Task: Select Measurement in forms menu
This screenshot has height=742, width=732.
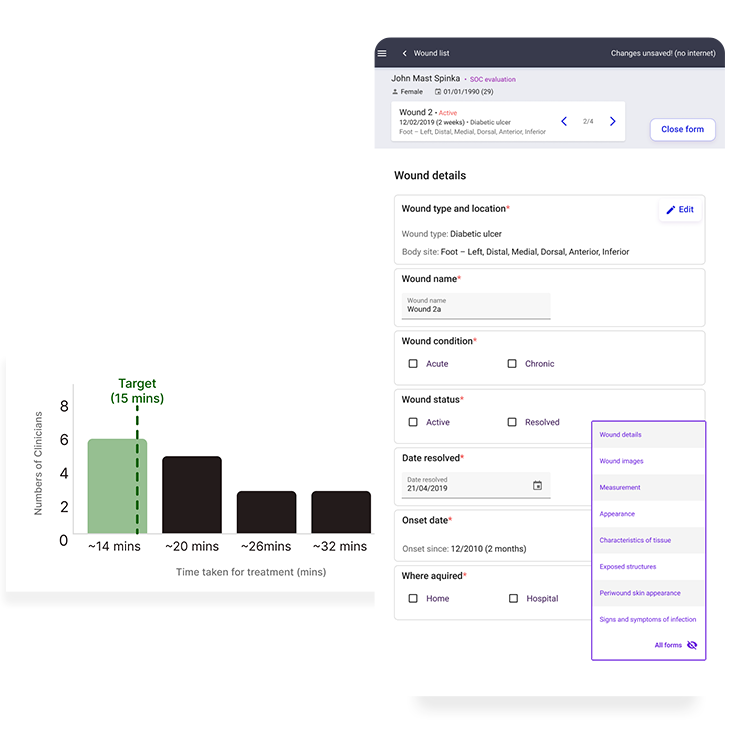Action: click(x=648, y=487)
